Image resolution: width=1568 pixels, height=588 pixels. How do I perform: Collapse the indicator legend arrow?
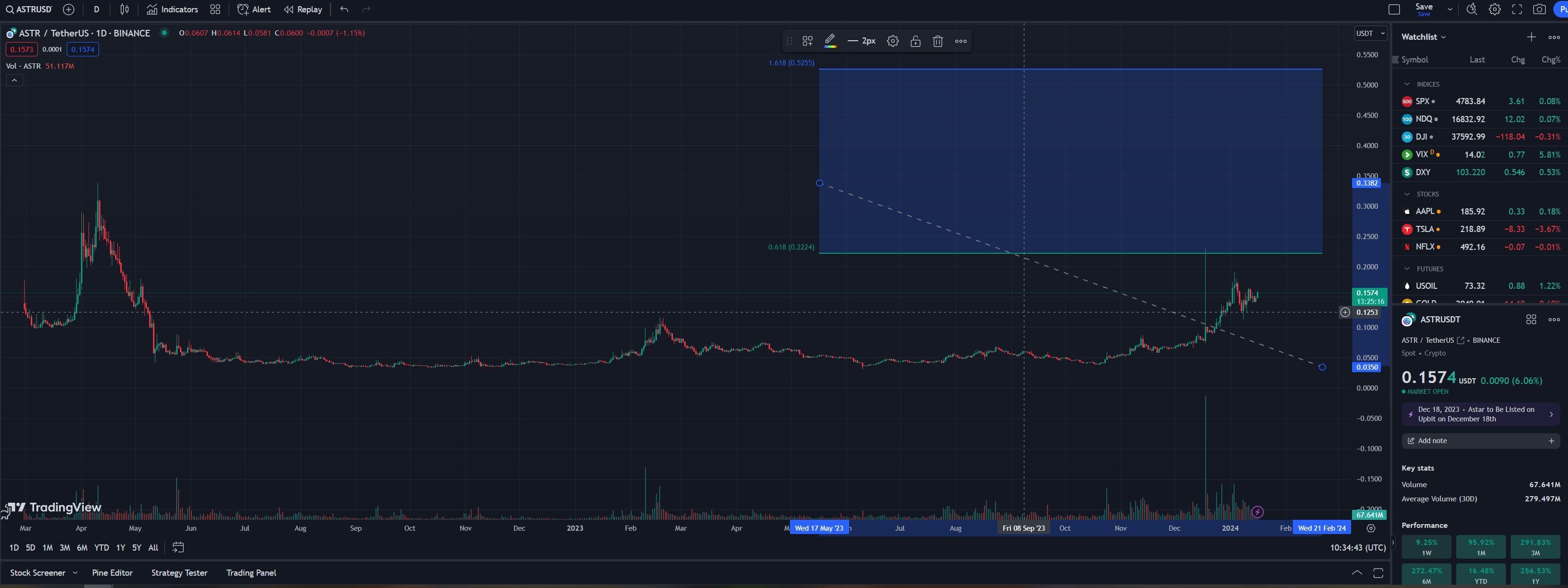tap(15, 80)
